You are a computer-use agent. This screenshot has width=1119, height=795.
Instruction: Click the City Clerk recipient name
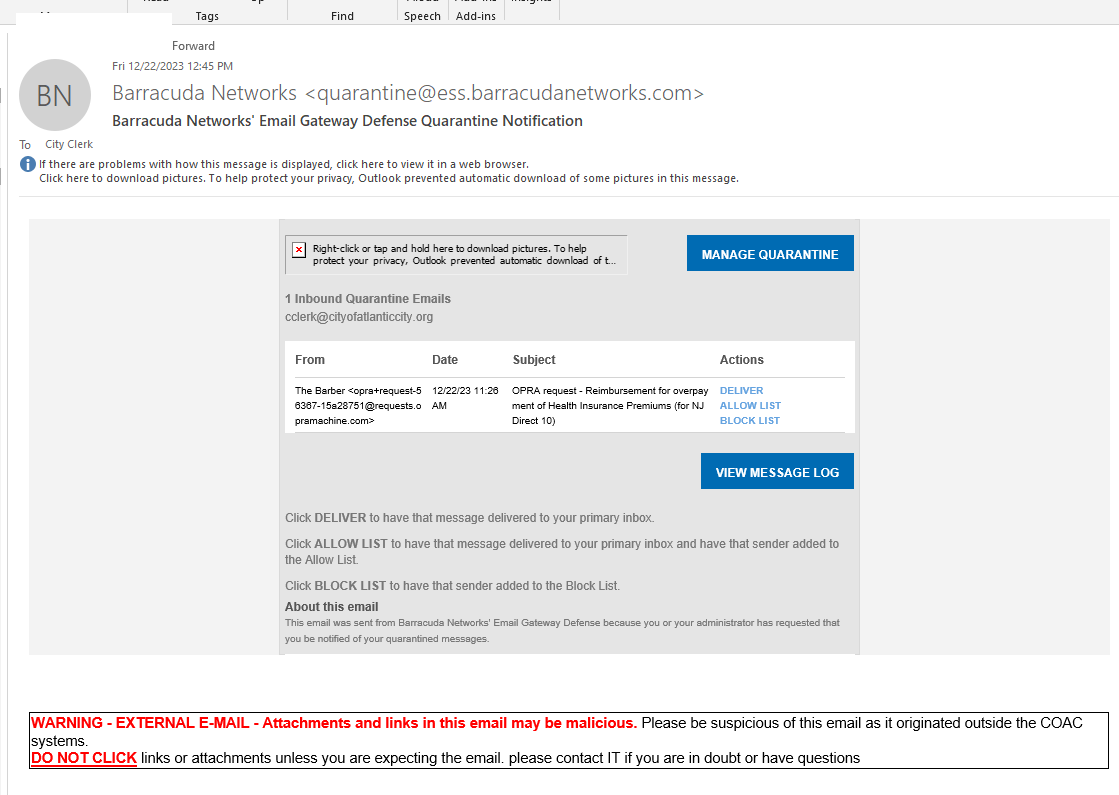click(x=69, y=144)
